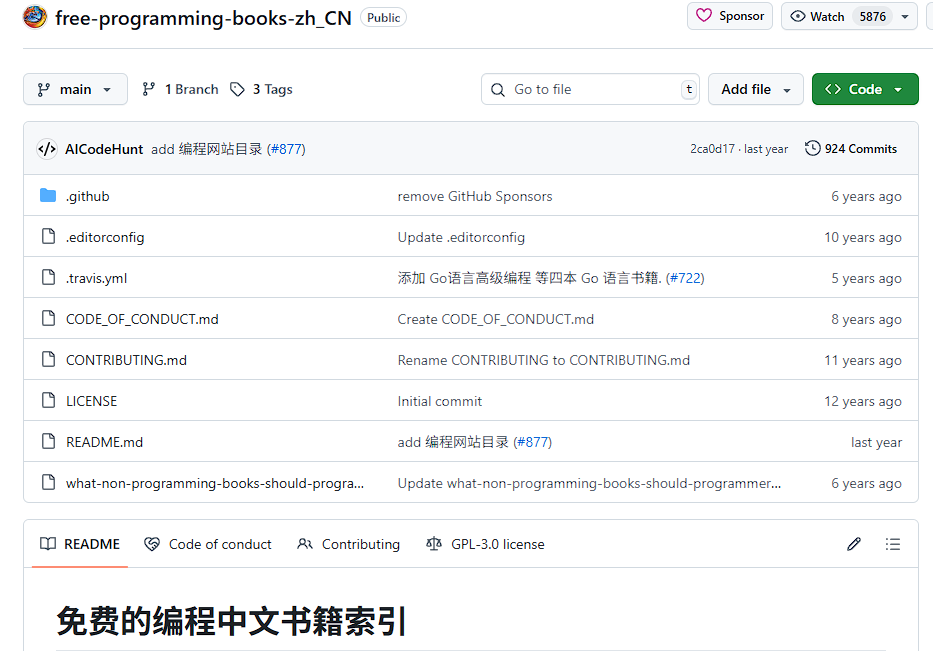The width and height of the screenshot is (933, 651).
Task: Click the 2ca0d17 commit hash link
Action: [x=711, y=149]
